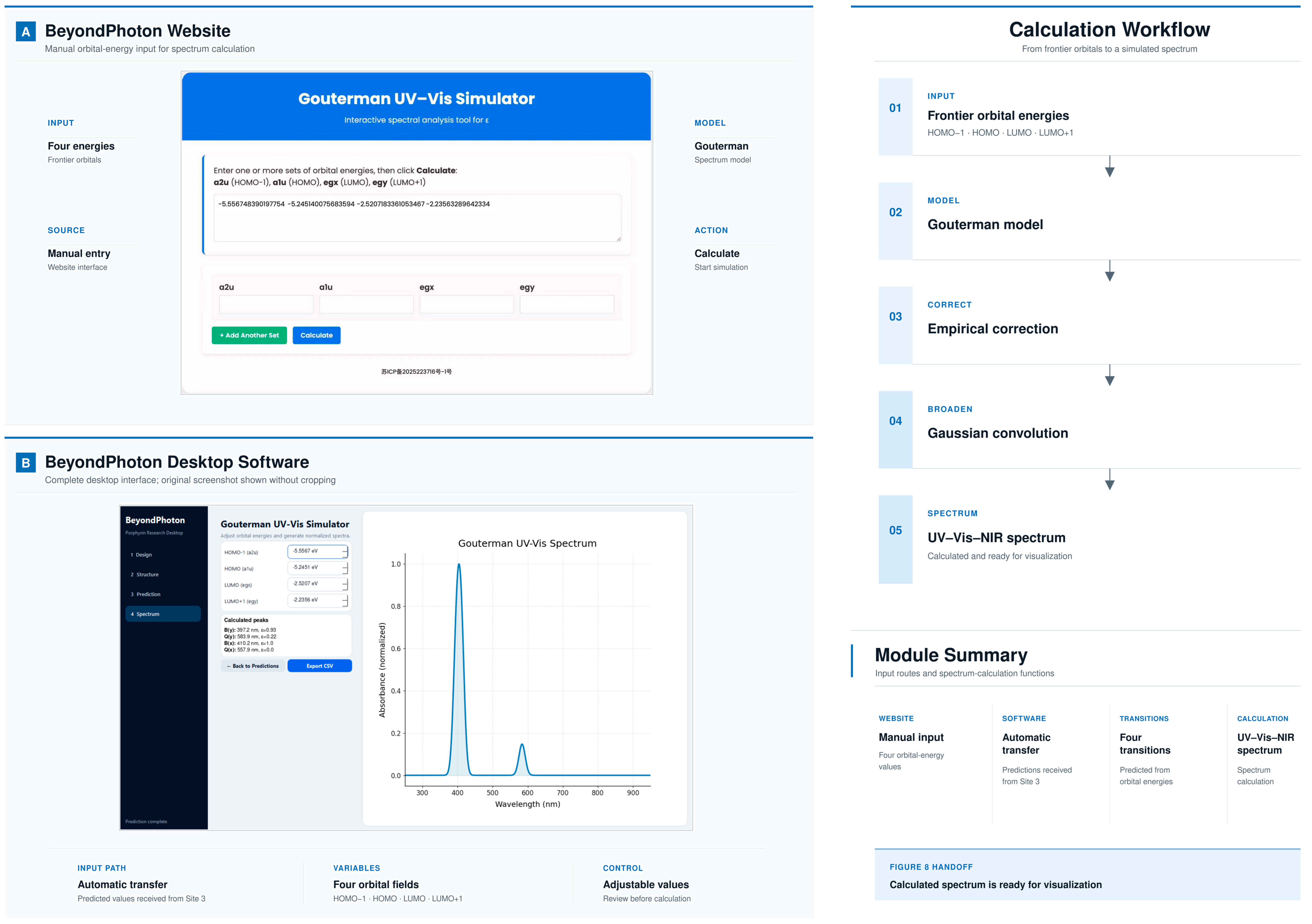The height and width of the screenshot is (924, 1312).
Task: Click the desktop Gouterman UV-Vis Simulator heading
Action: pos(285,524)
